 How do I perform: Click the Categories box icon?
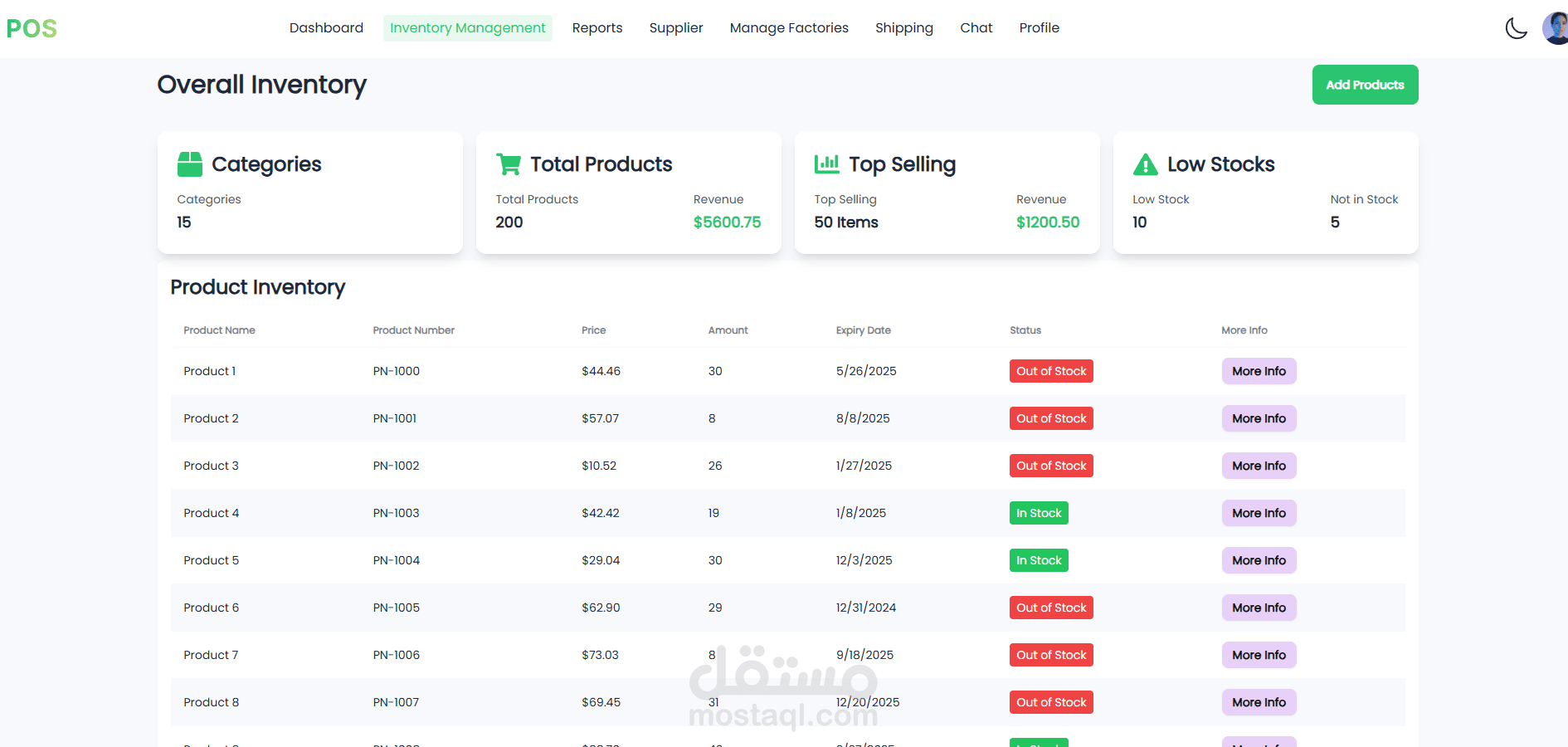point(190,164)
